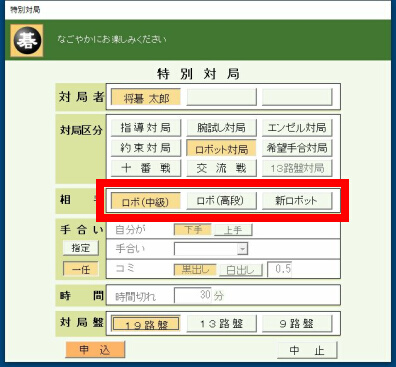Click the 指定 handicap button
The height and width of the screenshot is (367, 396).
(81, 248)
